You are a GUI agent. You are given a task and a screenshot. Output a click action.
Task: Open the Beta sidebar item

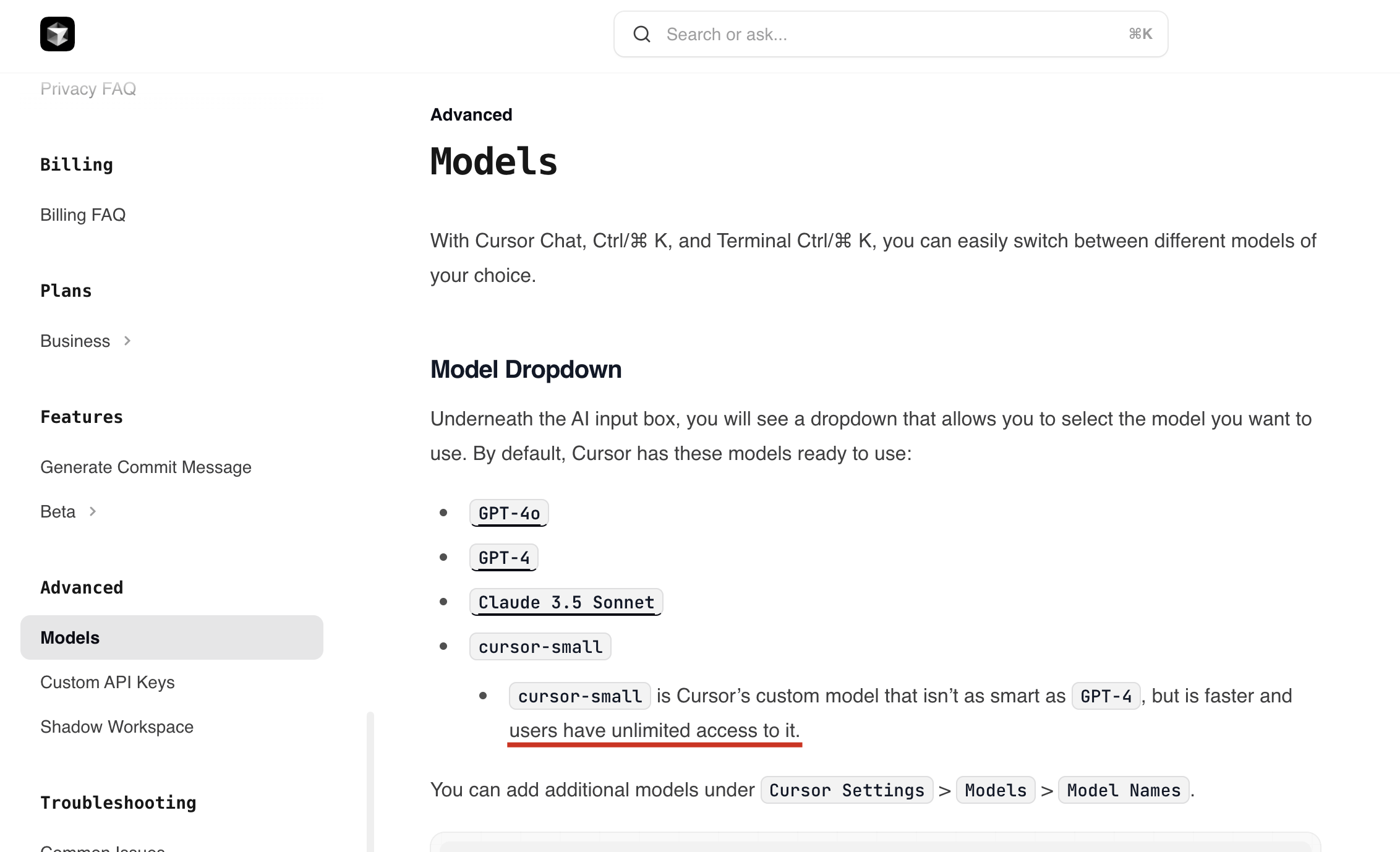point(58,511)
